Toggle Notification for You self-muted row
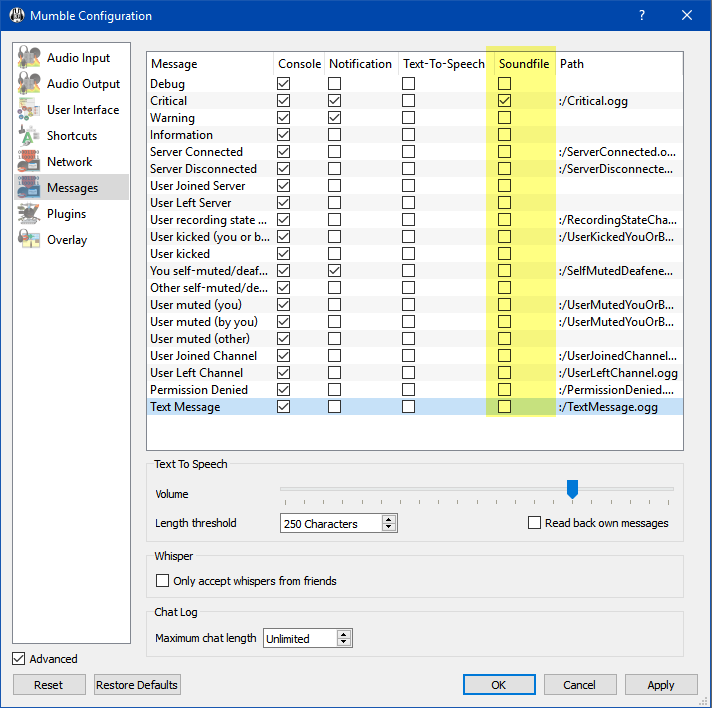Image resolution: width=712 pixels, height=708 pixels. coord(334,271)
